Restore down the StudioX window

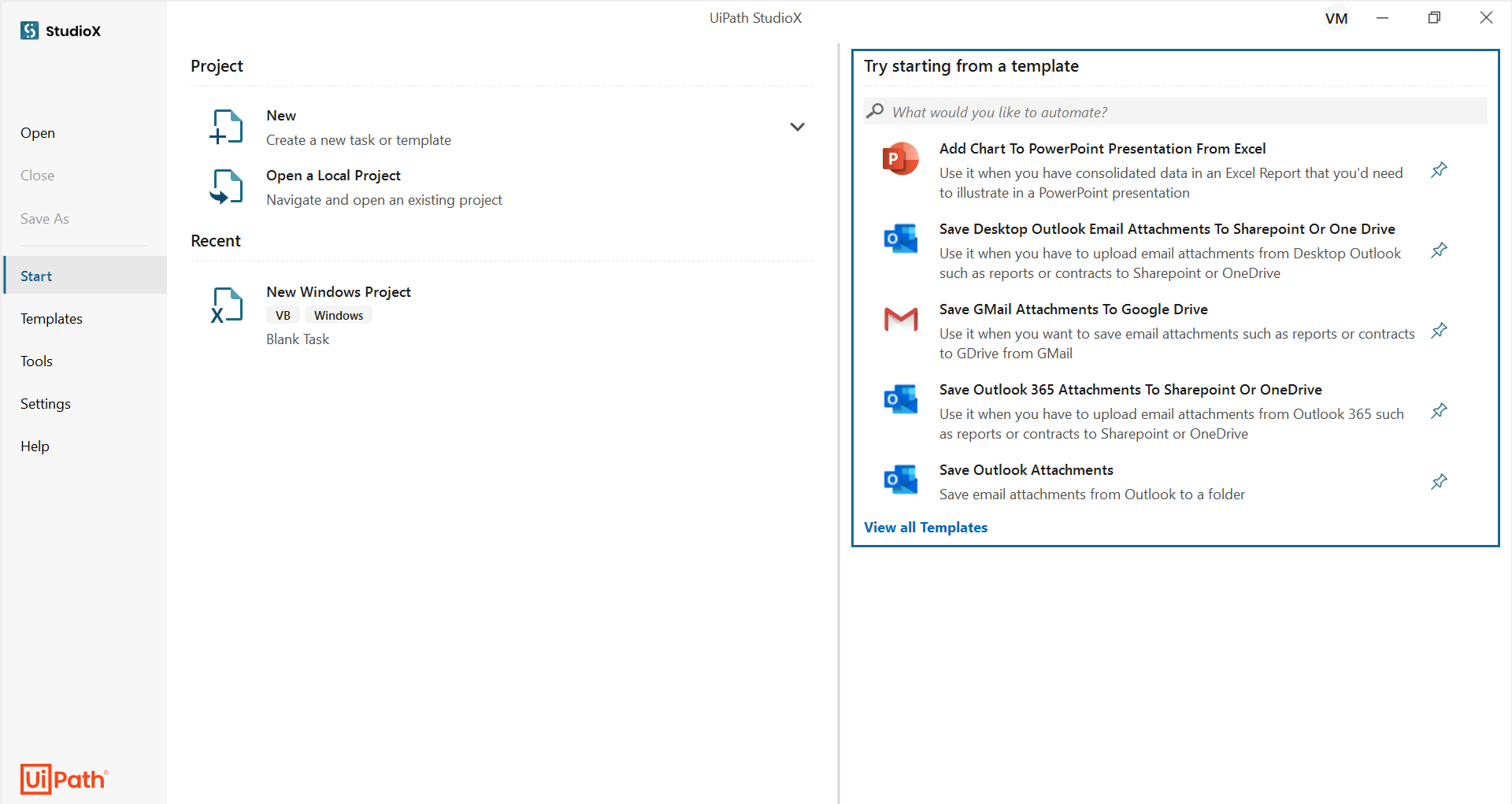[x=1434, y=18]
